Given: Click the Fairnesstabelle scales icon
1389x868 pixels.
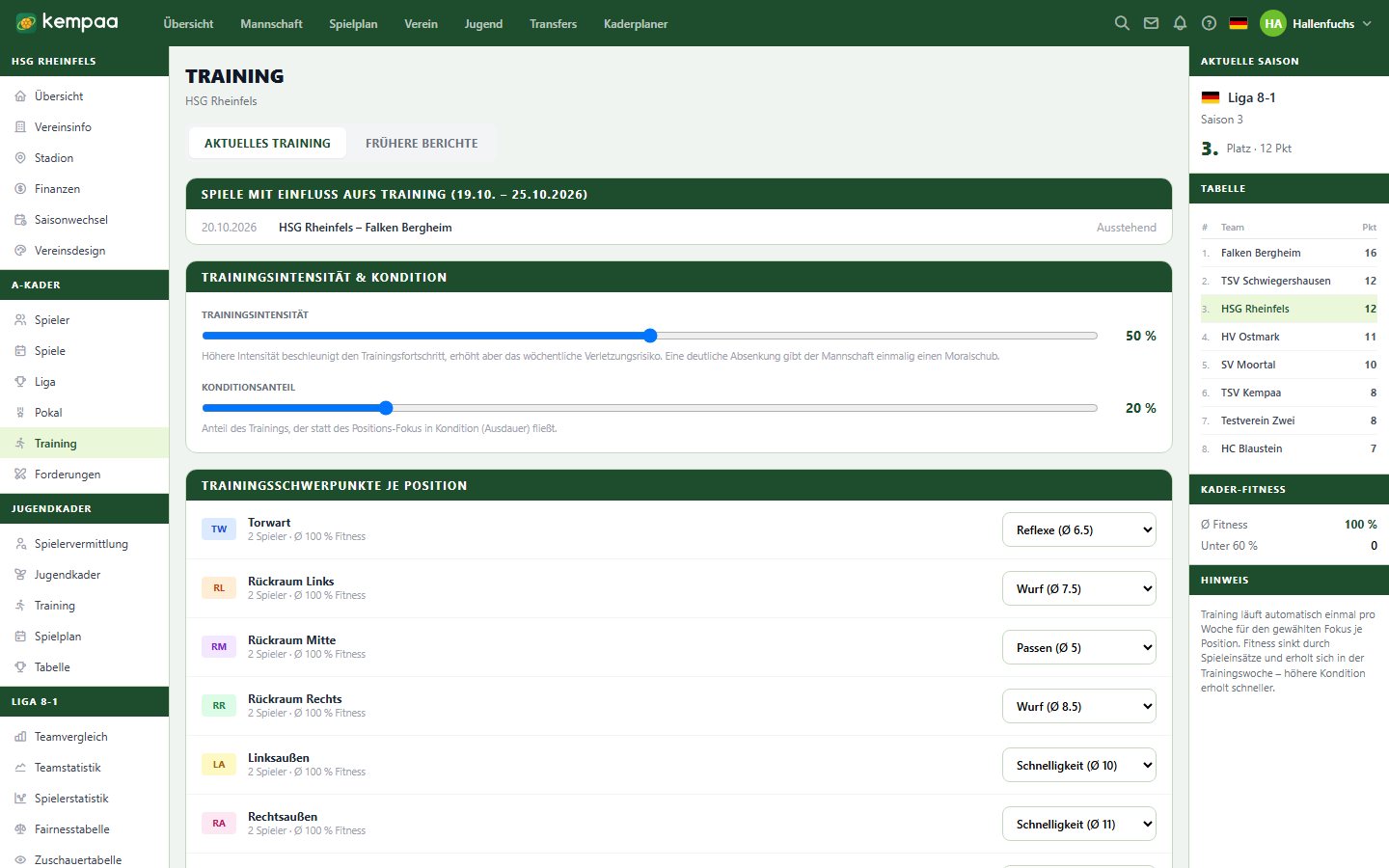Looking at the screenshot, I should click(20, 829).
